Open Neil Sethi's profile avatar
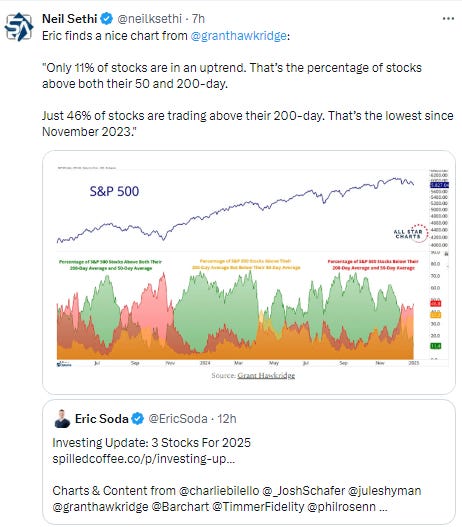 [19, 27]
